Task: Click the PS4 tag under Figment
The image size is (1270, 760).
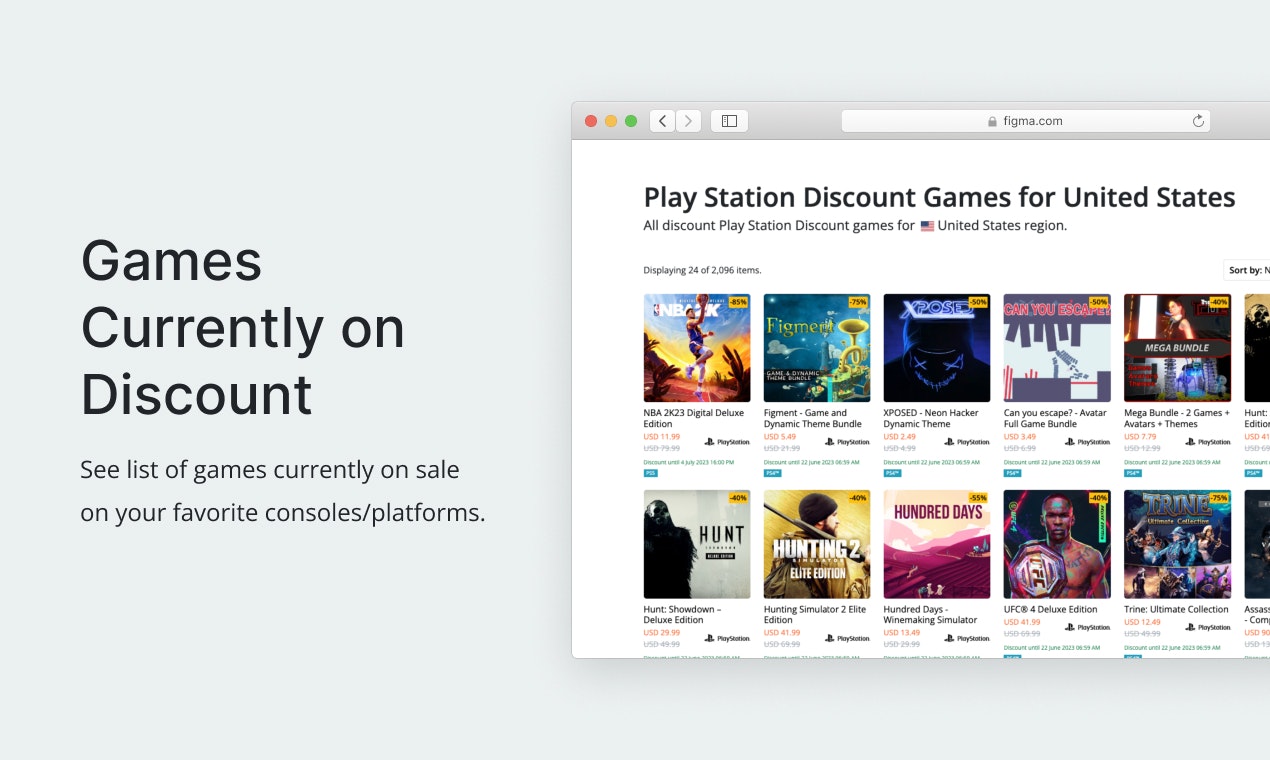Action: tap(772, 473)
